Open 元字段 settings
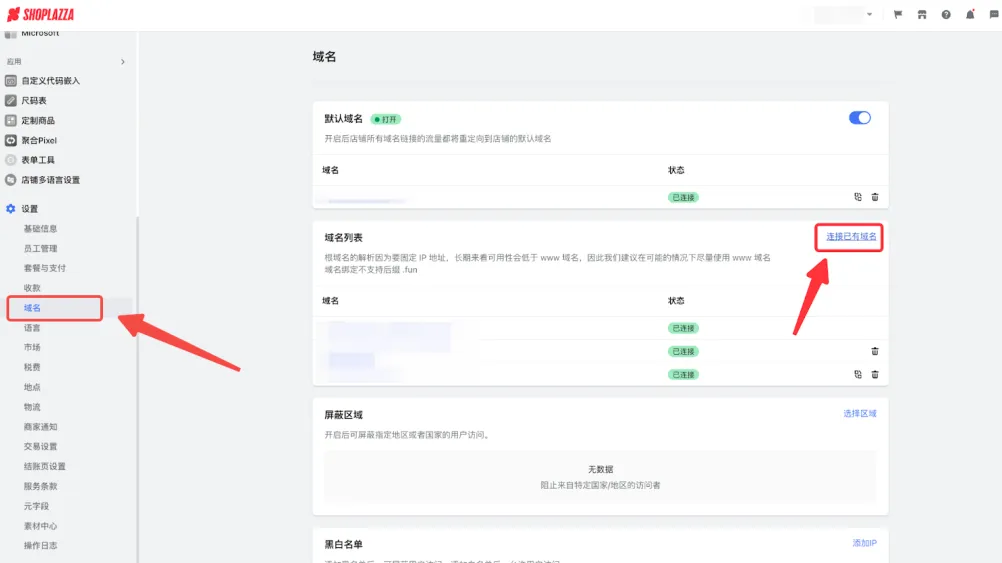The image size is (1002, 563). (x=36, y=505)
